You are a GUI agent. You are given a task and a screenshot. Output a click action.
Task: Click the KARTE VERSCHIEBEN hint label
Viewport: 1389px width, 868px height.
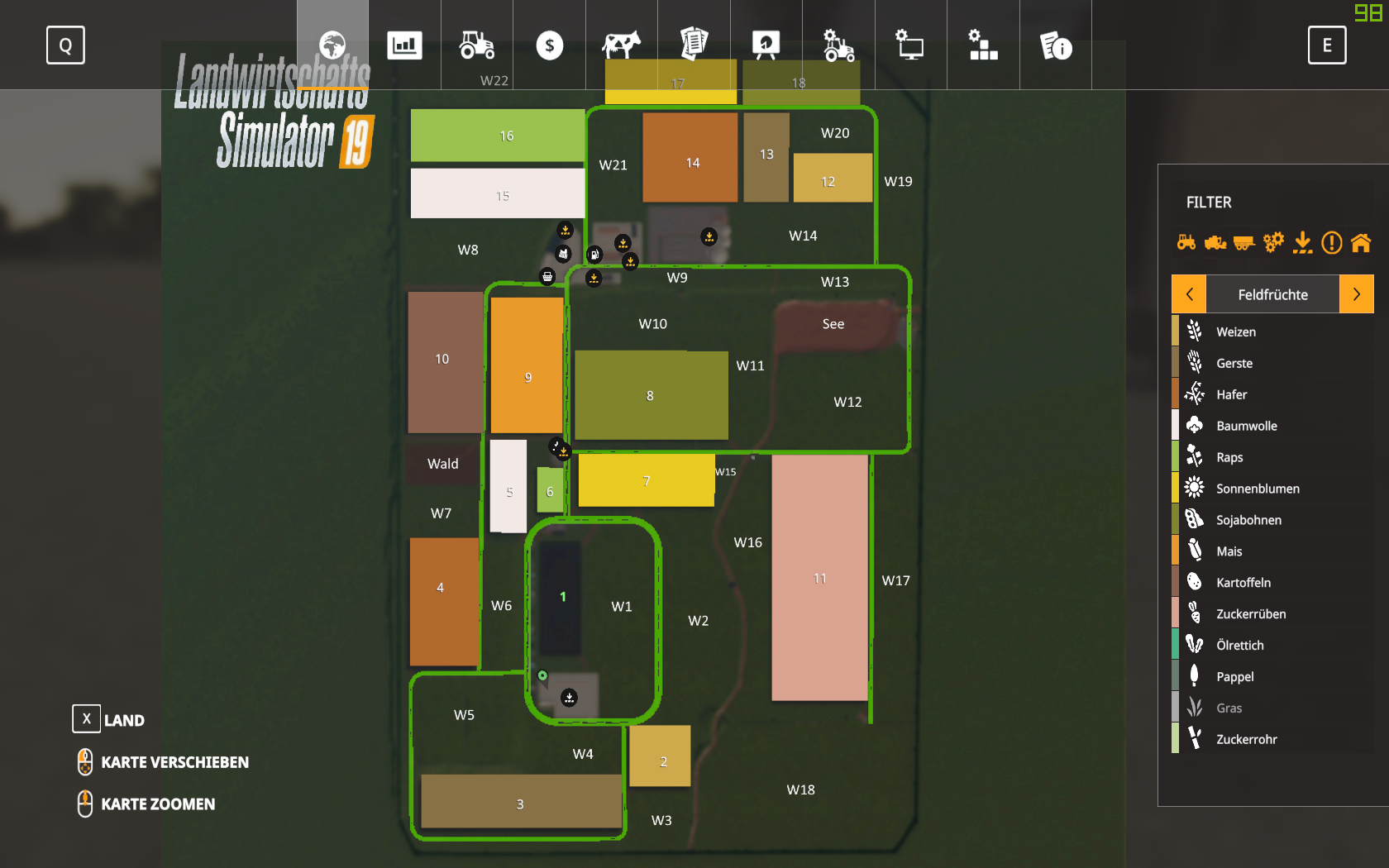tap(174, 762)
